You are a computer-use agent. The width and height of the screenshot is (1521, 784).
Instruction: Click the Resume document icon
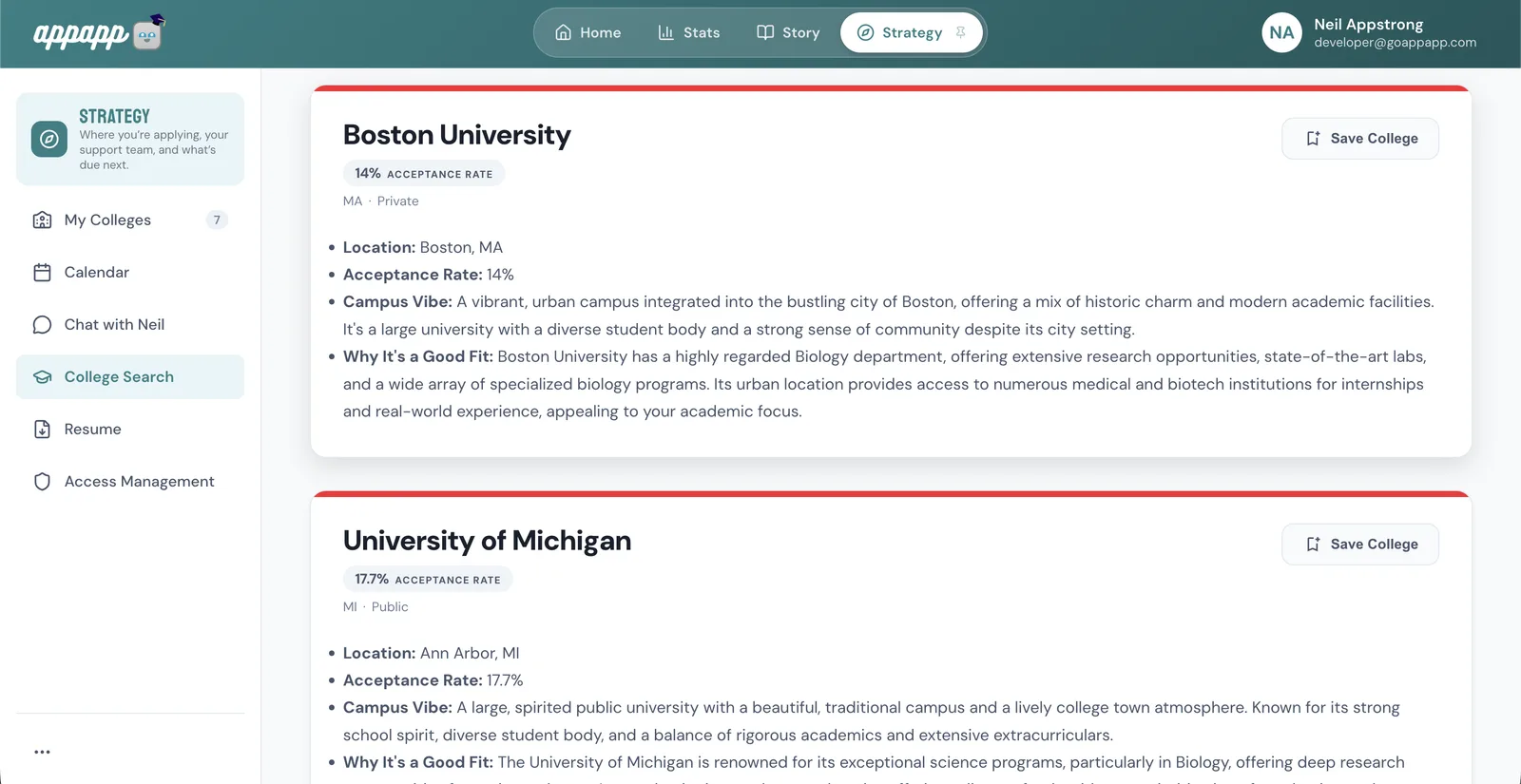42,429
